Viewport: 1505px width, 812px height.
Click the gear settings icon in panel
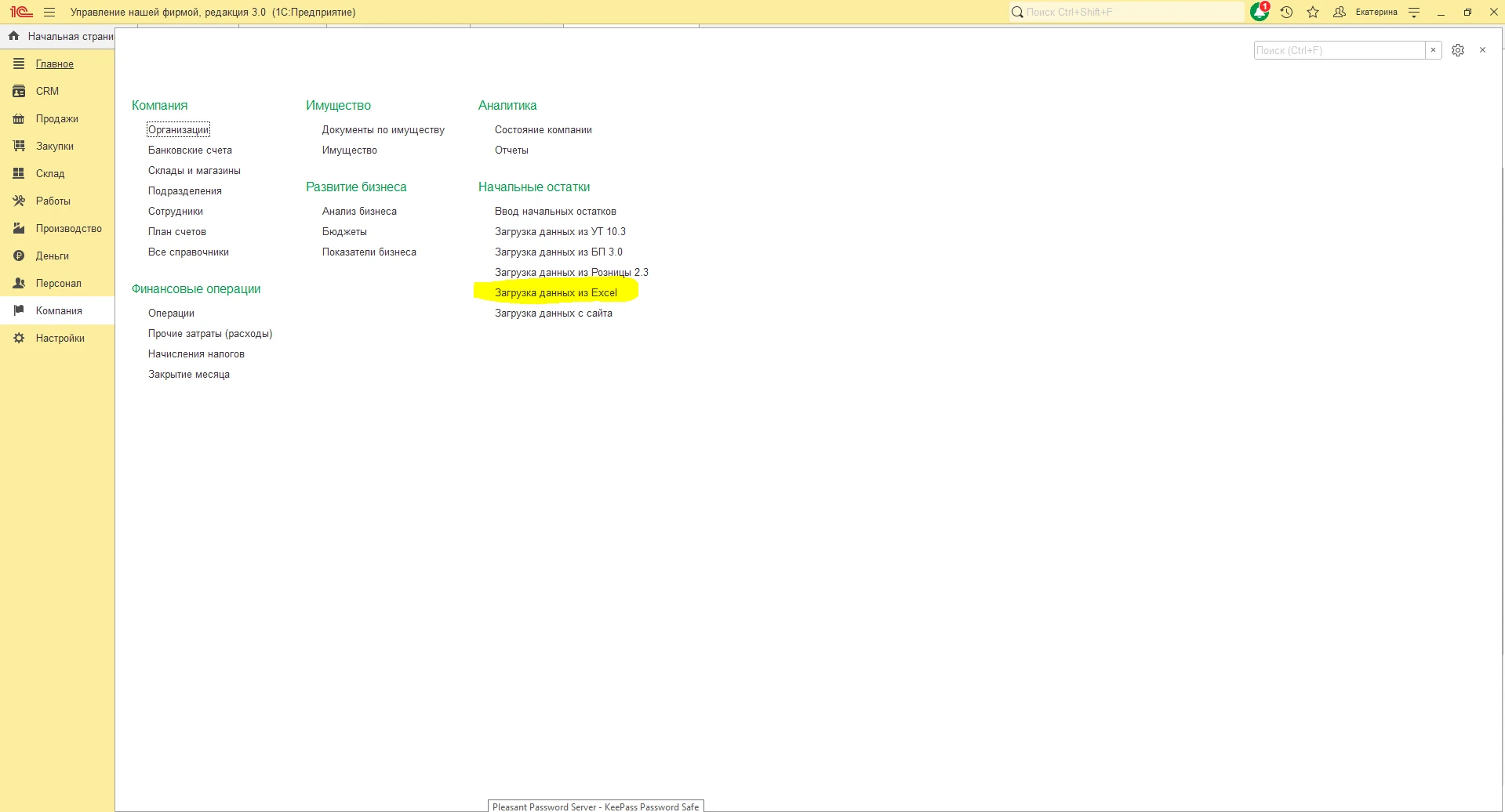click(x=1457, y=50)
